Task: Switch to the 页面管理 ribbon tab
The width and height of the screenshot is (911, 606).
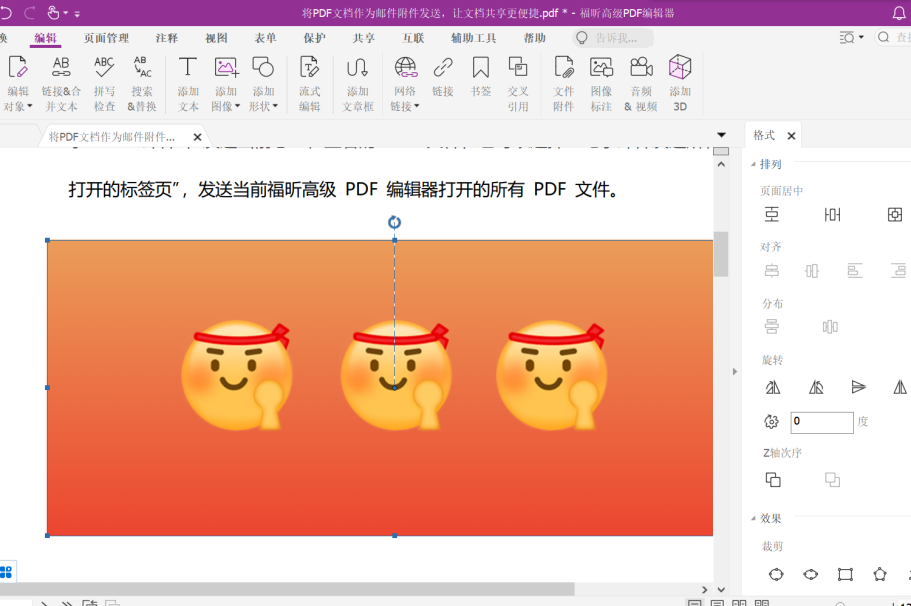Action: pos(106,38)
